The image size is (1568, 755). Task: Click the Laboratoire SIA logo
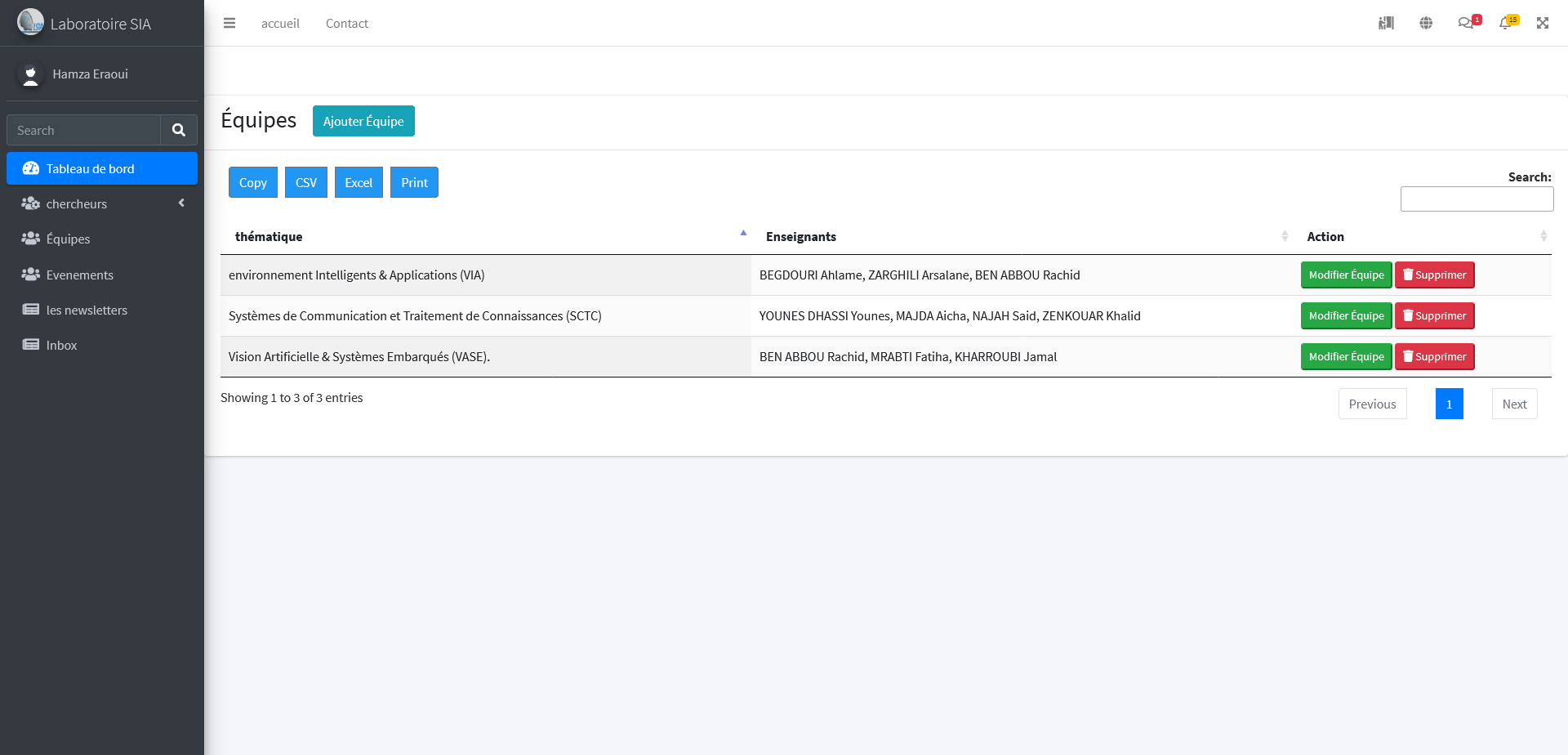[30, 22]
